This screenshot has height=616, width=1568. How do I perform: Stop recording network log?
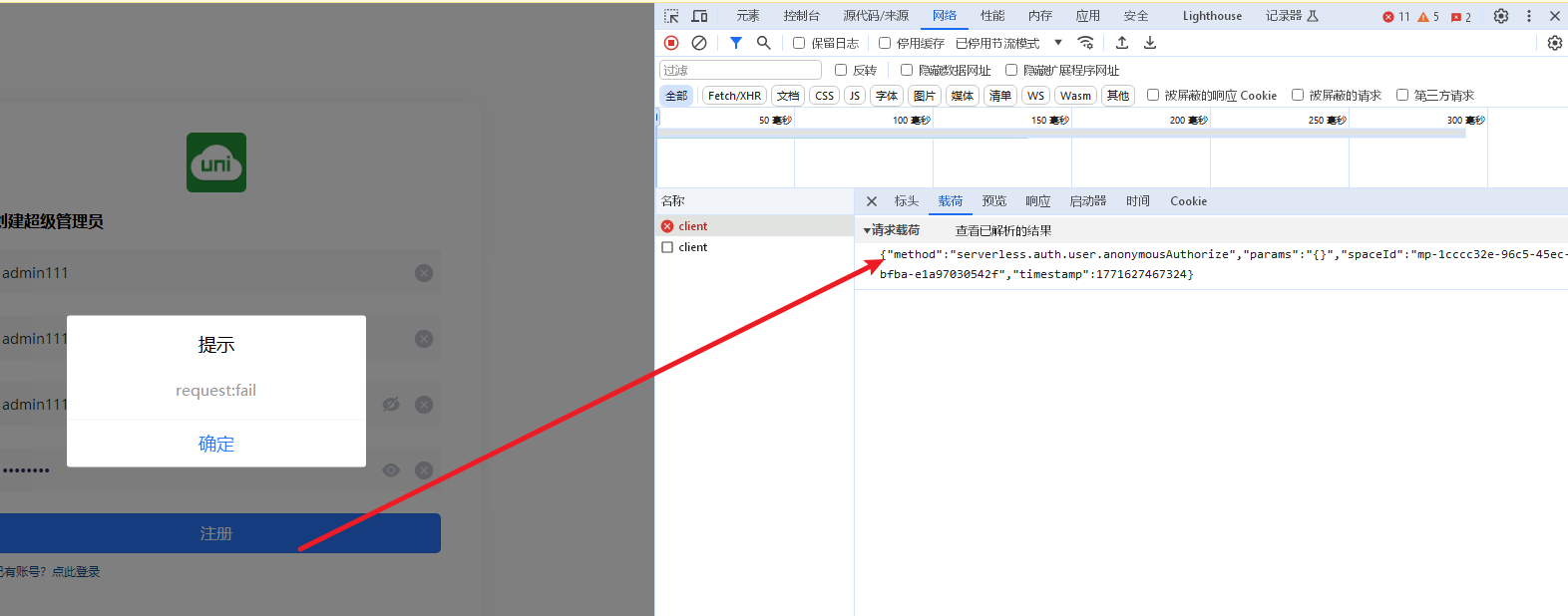point(671,43)
